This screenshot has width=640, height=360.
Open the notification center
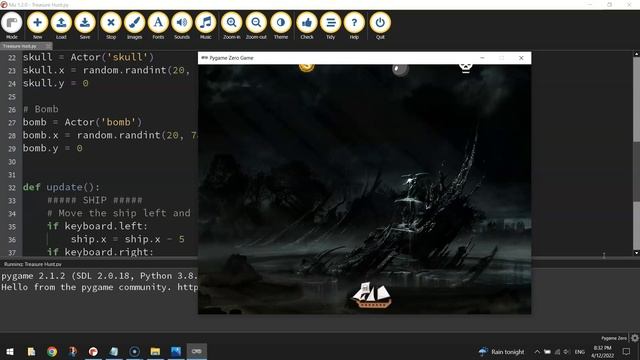[627, 351]
